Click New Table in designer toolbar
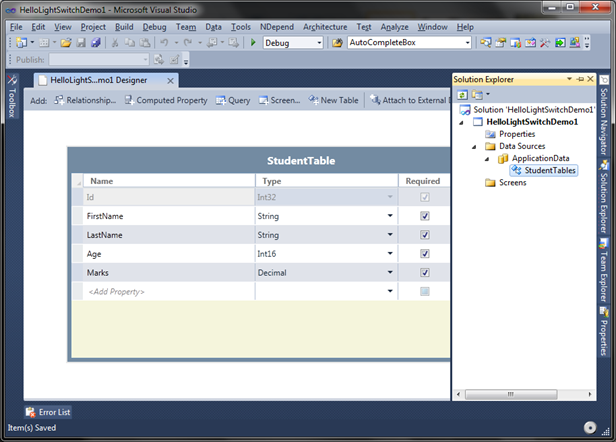 point(334,100)
